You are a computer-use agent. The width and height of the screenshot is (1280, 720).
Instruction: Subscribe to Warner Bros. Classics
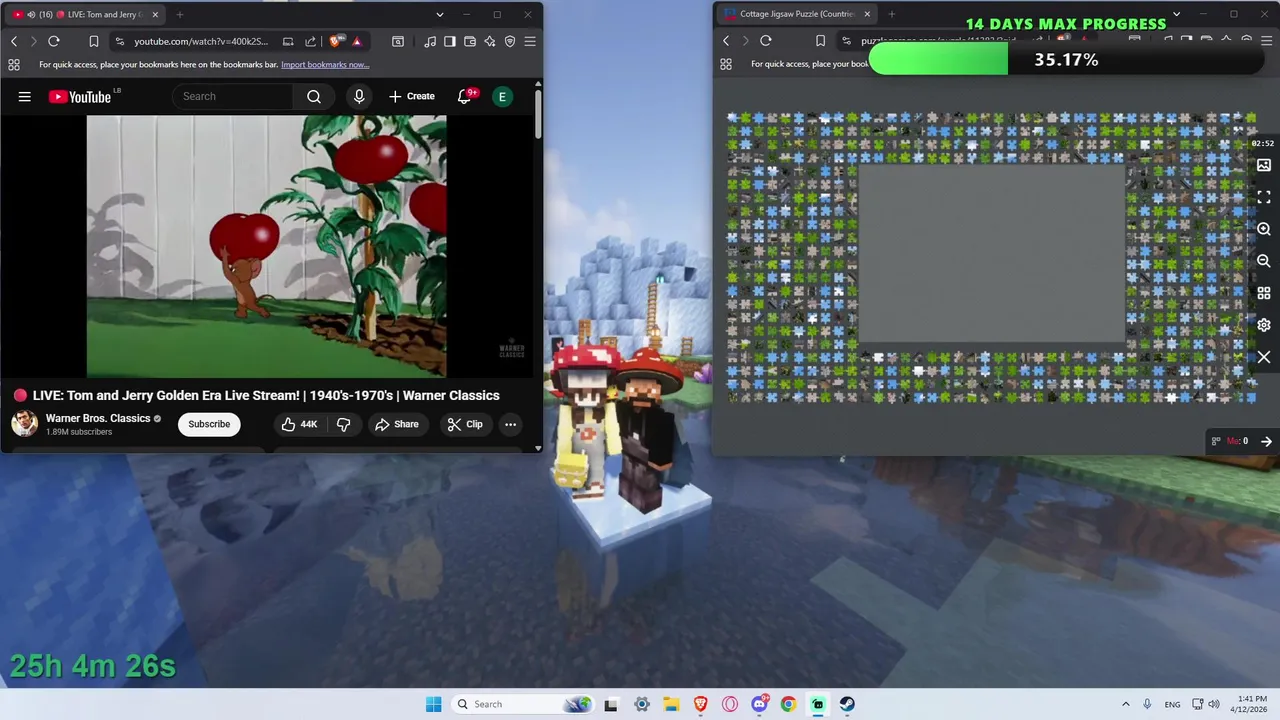click(x=209, y=424)
